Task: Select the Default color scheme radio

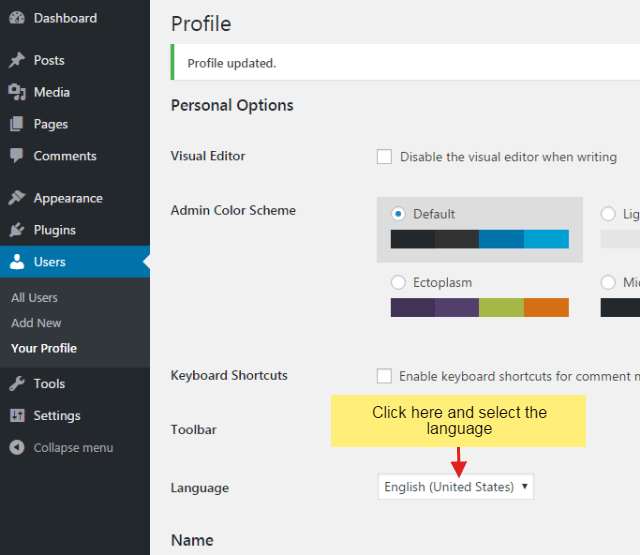Action: click(398, 214)
